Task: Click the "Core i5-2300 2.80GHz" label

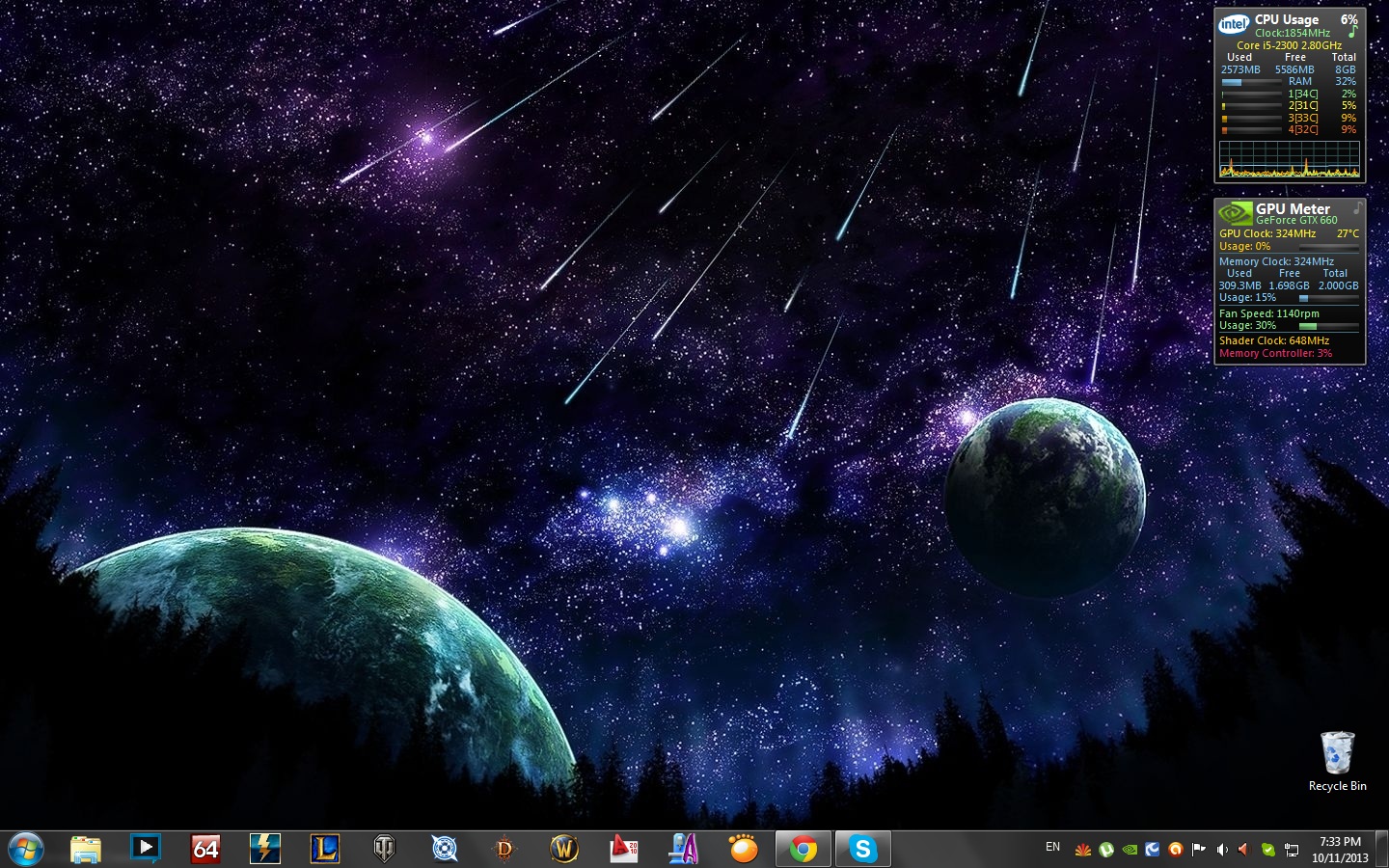Action: click(1290, 45)
